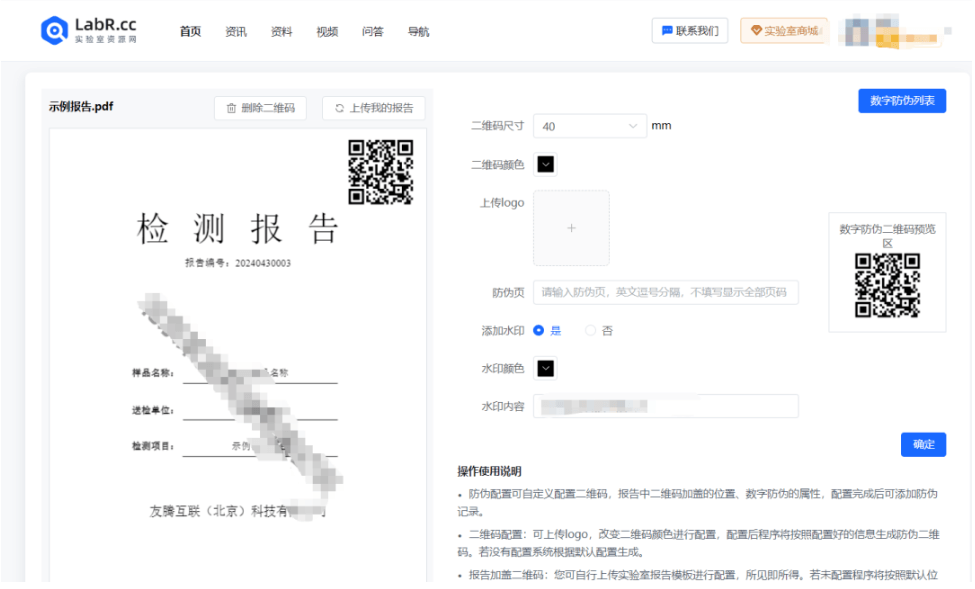The image size is (975, 589).
Task: Click the blurred user avatar
Action: point(857,31)
